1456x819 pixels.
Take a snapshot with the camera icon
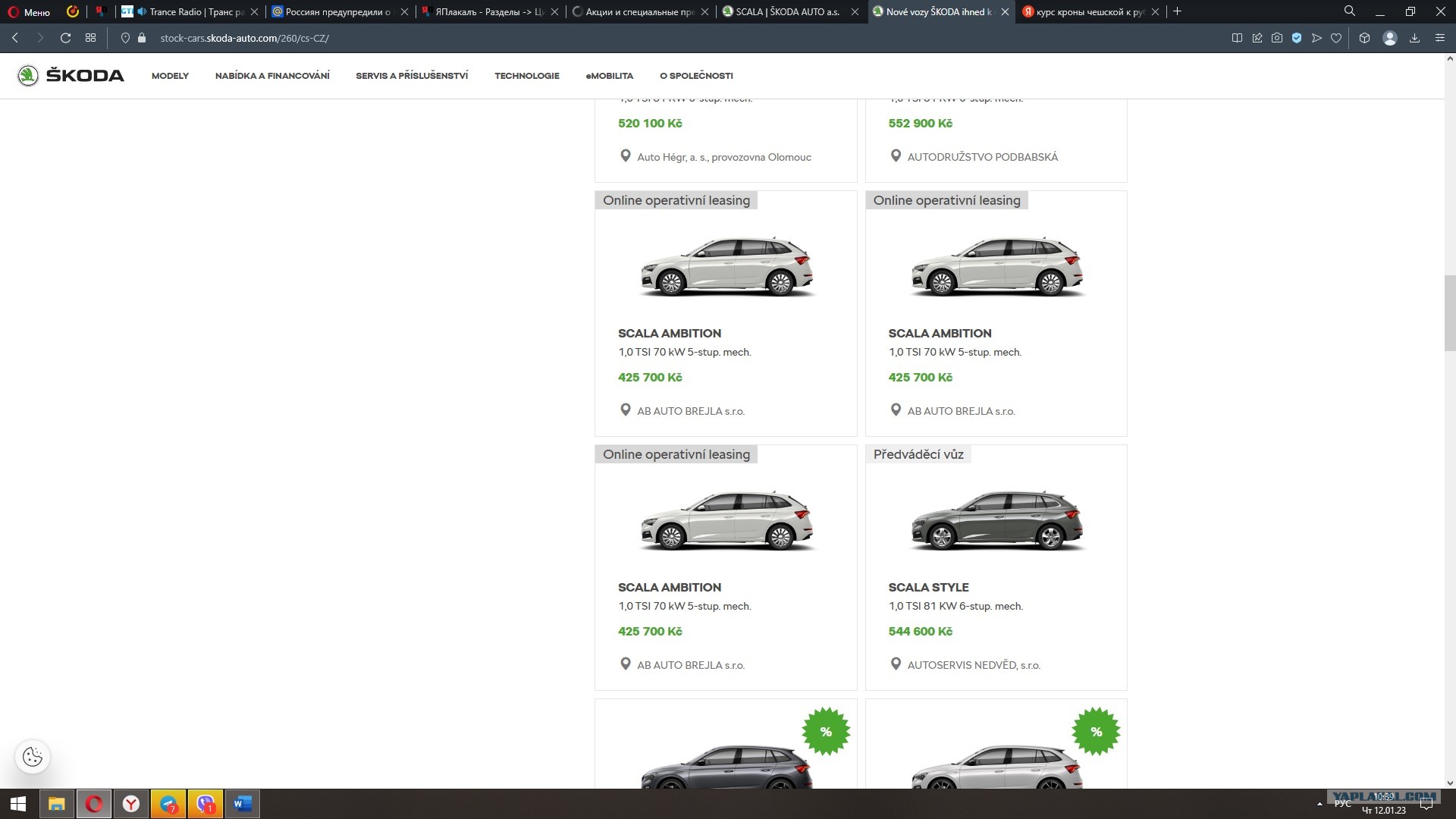tap(1277, 38)
